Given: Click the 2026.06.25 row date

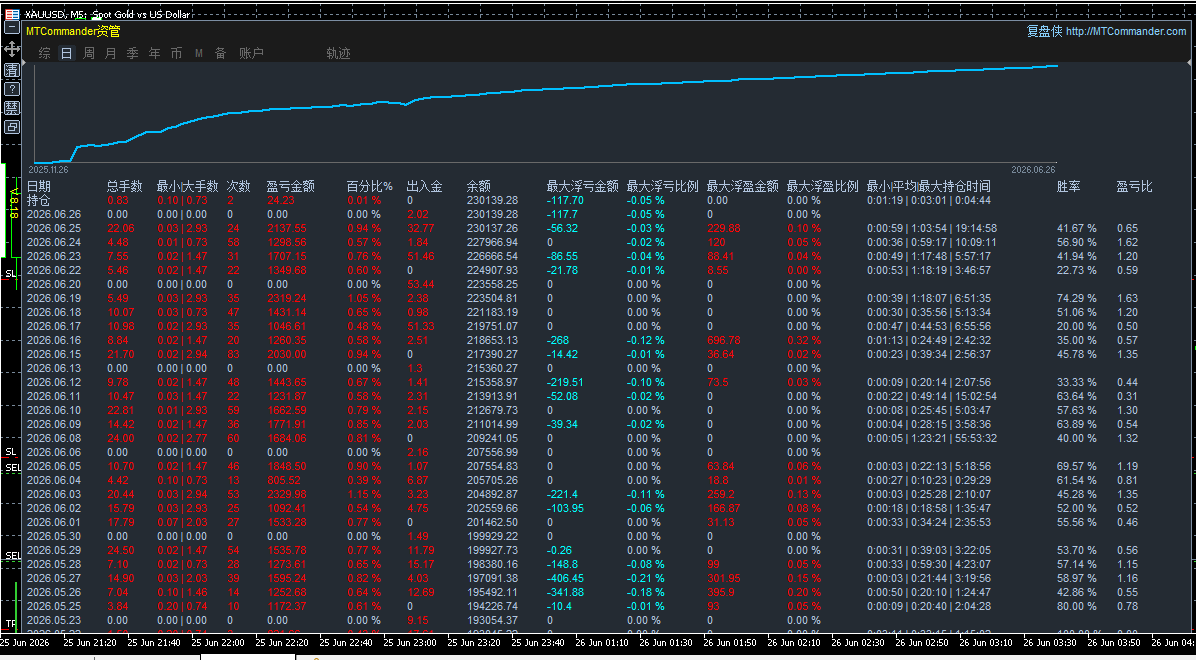Looking at the screenshot, I should click(x=53, y=228).
